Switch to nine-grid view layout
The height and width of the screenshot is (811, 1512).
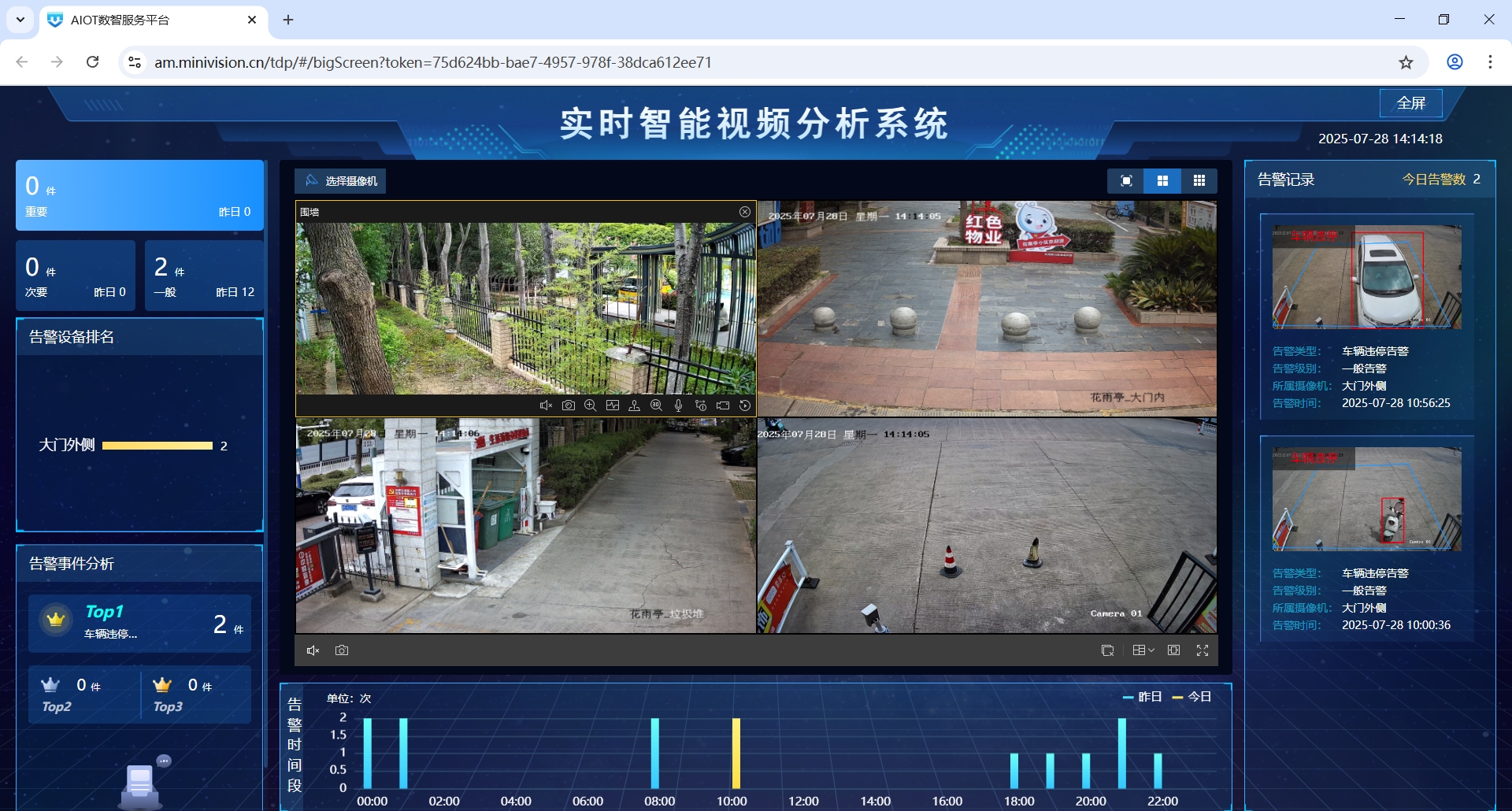pos(1199,181)
